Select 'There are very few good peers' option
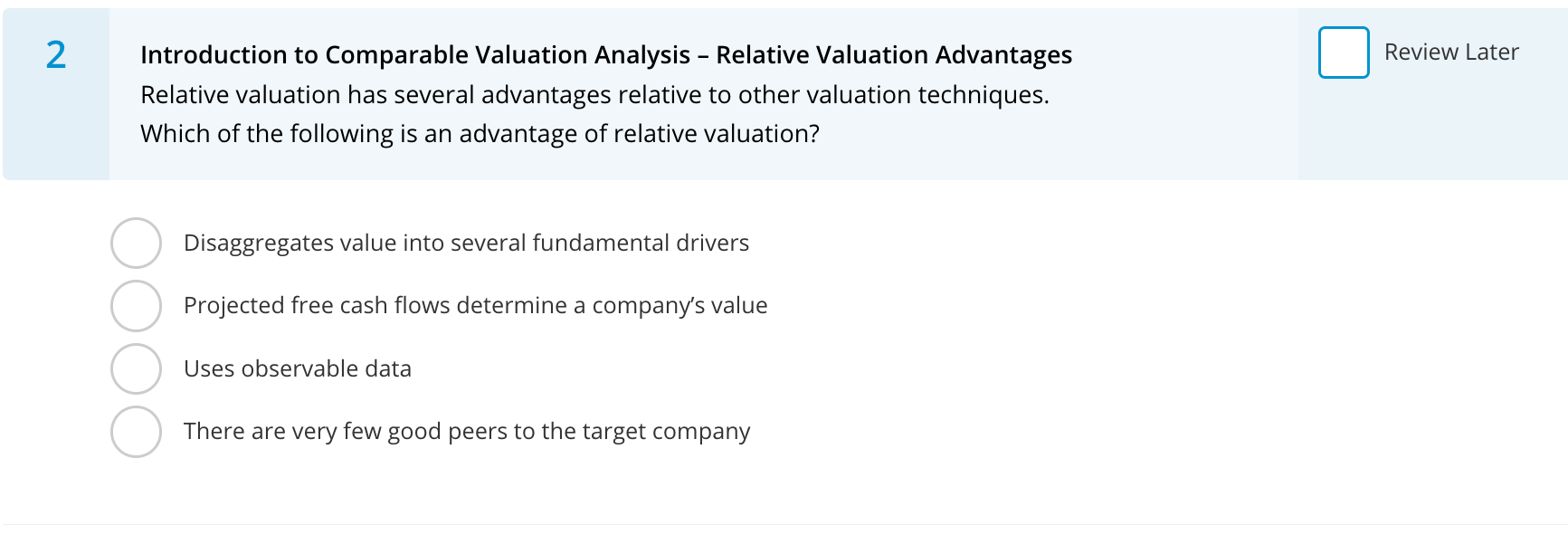 tap(136, 432)
